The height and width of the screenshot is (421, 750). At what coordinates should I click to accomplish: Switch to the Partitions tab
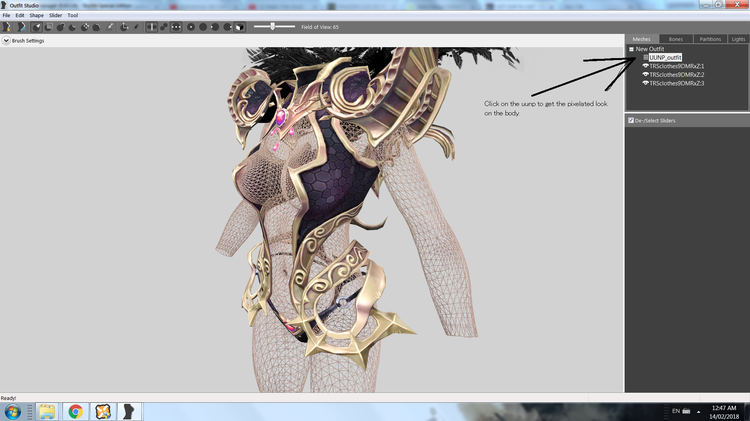tap(710, 39)
